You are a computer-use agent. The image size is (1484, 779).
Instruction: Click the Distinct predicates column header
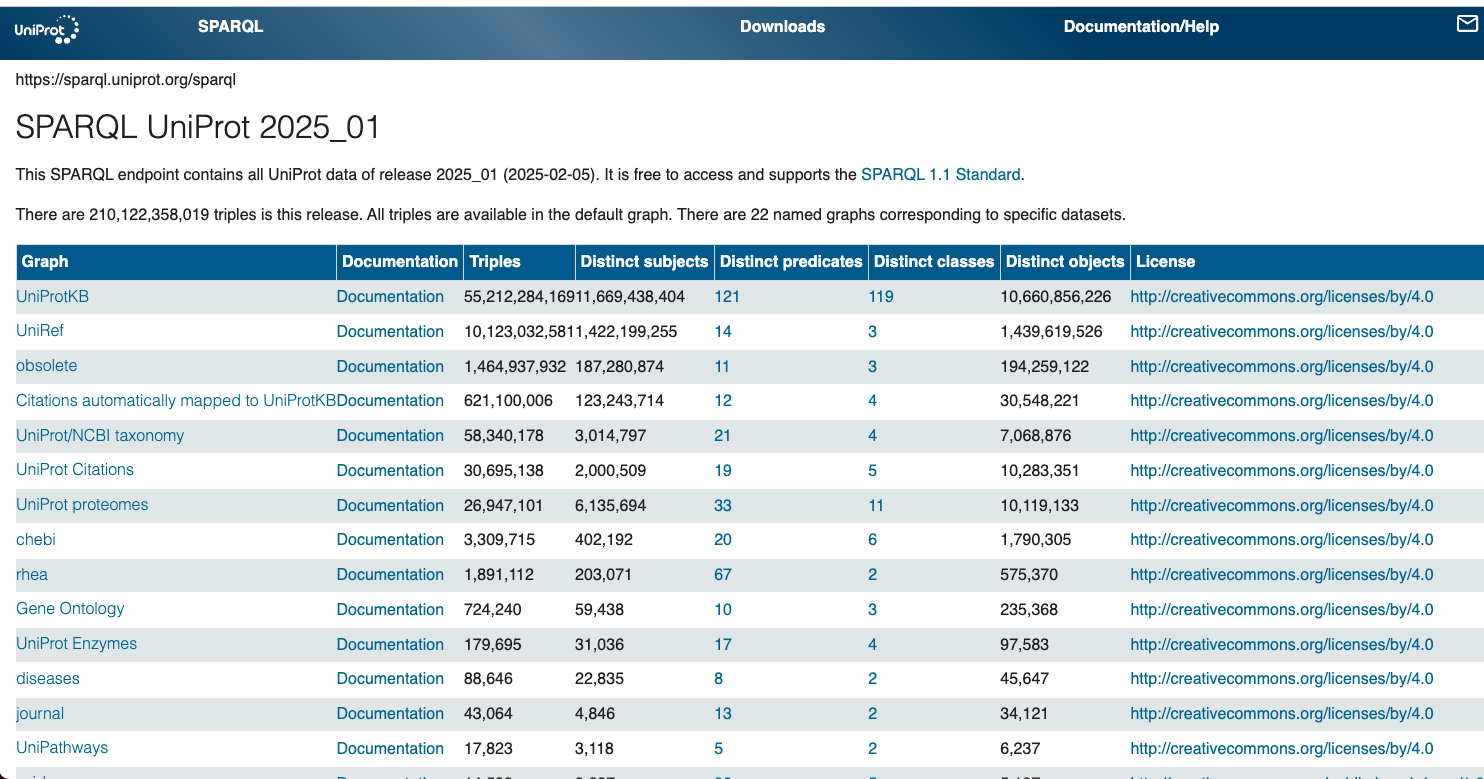pyautogui.click(x=791, y=261)
